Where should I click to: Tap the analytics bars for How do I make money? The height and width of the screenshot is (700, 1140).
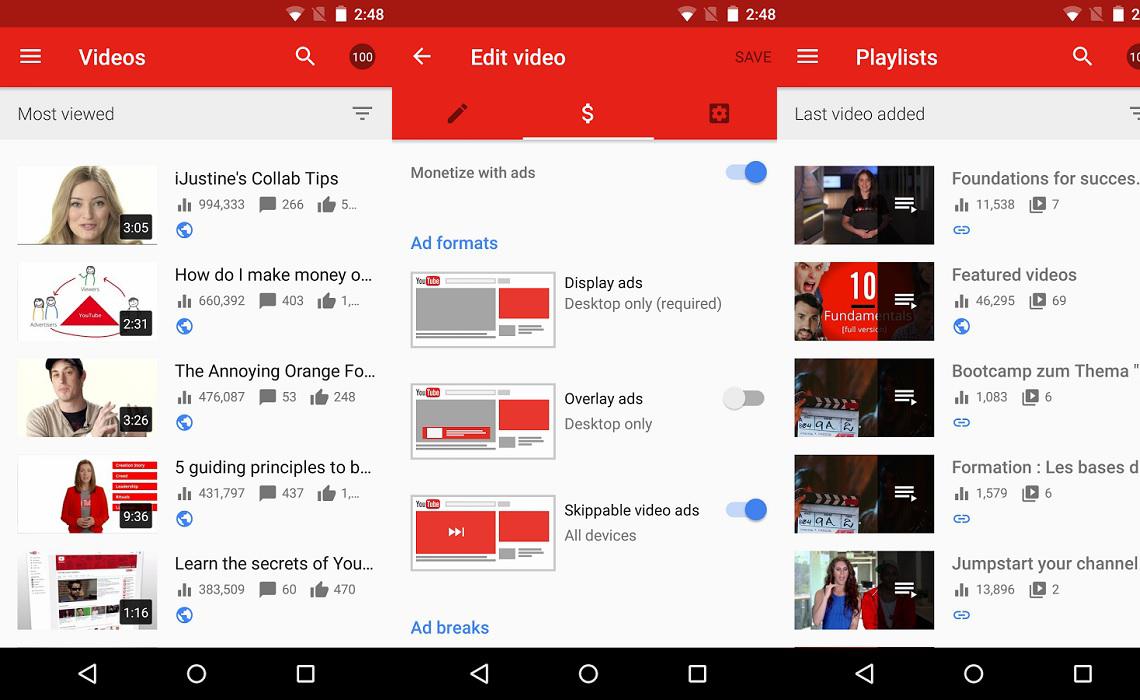[186, 300]
